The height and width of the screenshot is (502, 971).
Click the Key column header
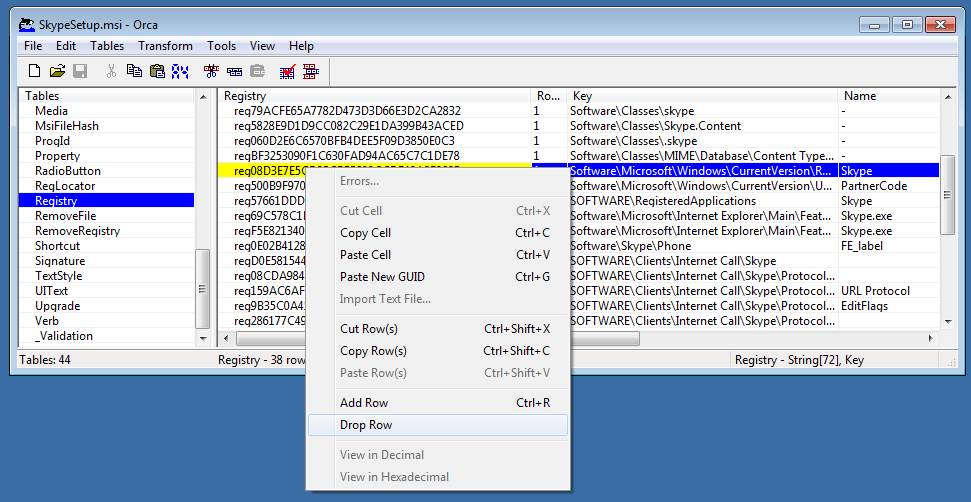tap(702, 96)
